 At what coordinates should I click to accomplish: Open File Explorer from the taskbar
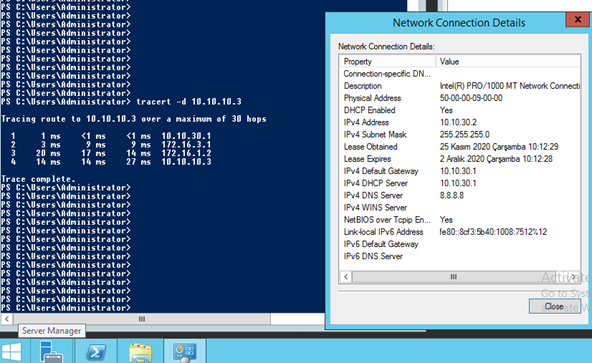140,352
